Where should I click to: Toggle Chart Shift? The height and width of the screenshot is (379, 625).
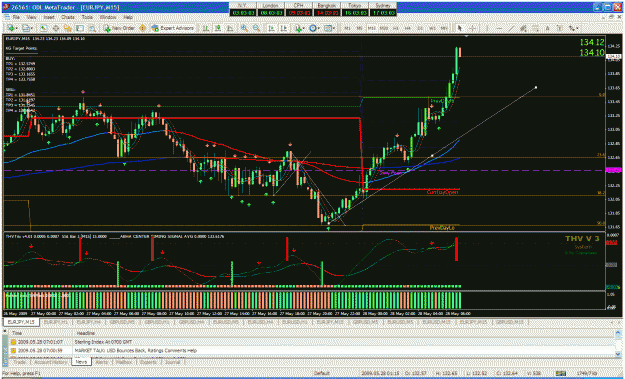(x=283, y=28)
